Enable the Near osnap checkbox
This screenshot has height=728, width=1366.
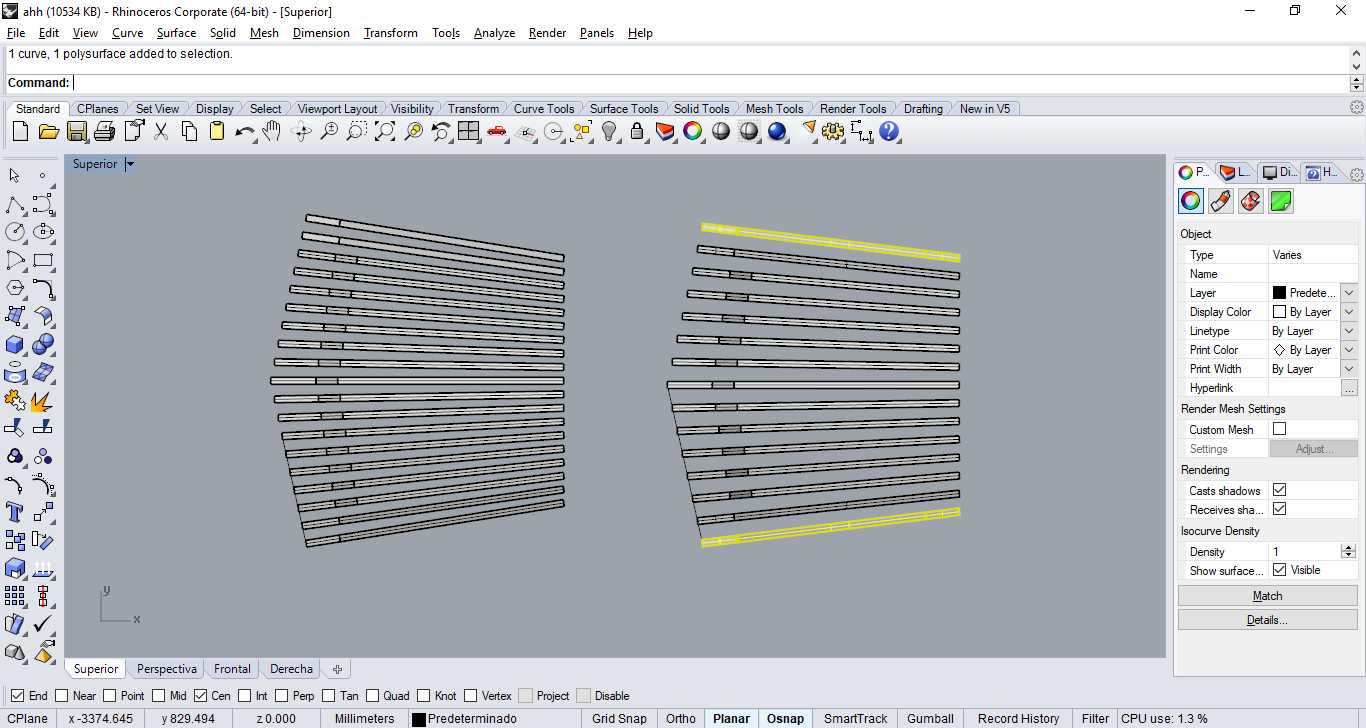coord(62,696)
